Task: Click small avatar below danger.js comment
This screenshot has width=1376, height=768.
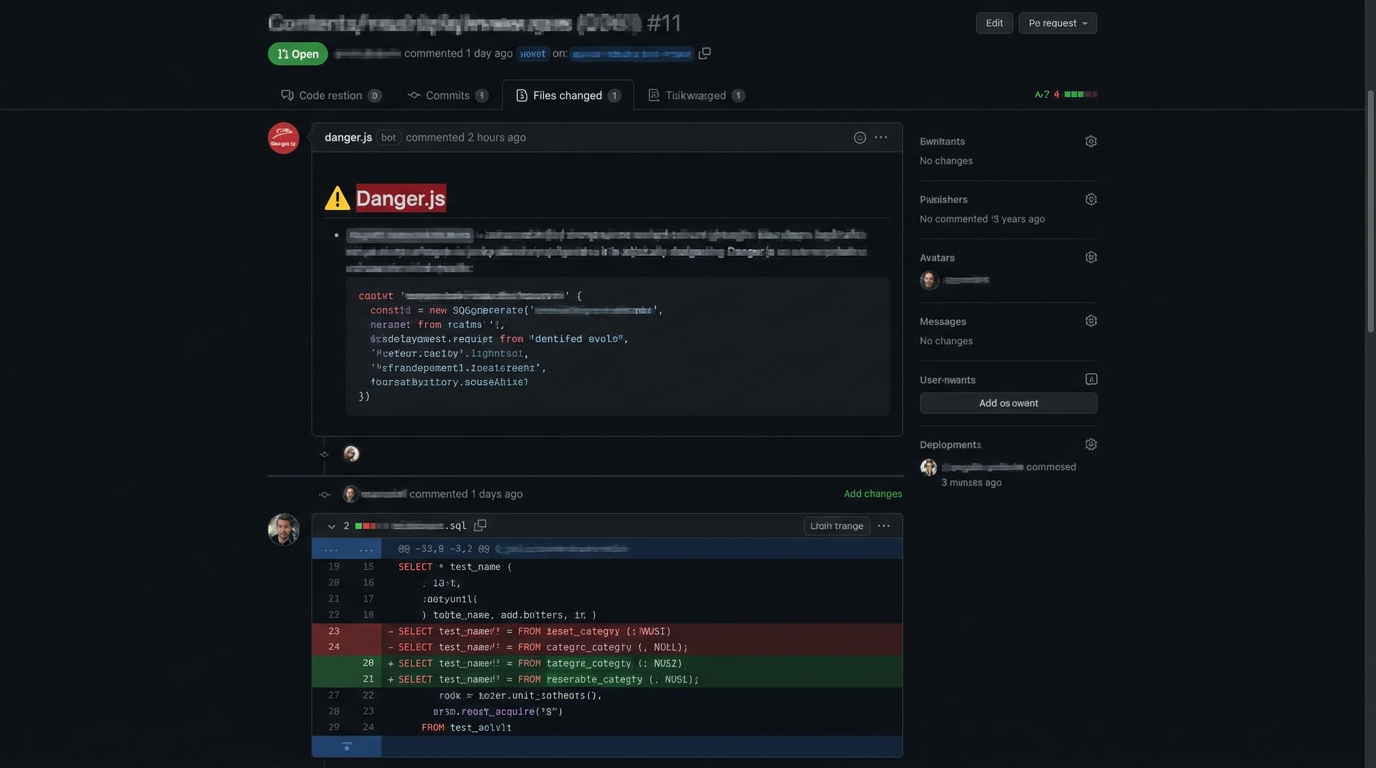Action: pos(351,454)
